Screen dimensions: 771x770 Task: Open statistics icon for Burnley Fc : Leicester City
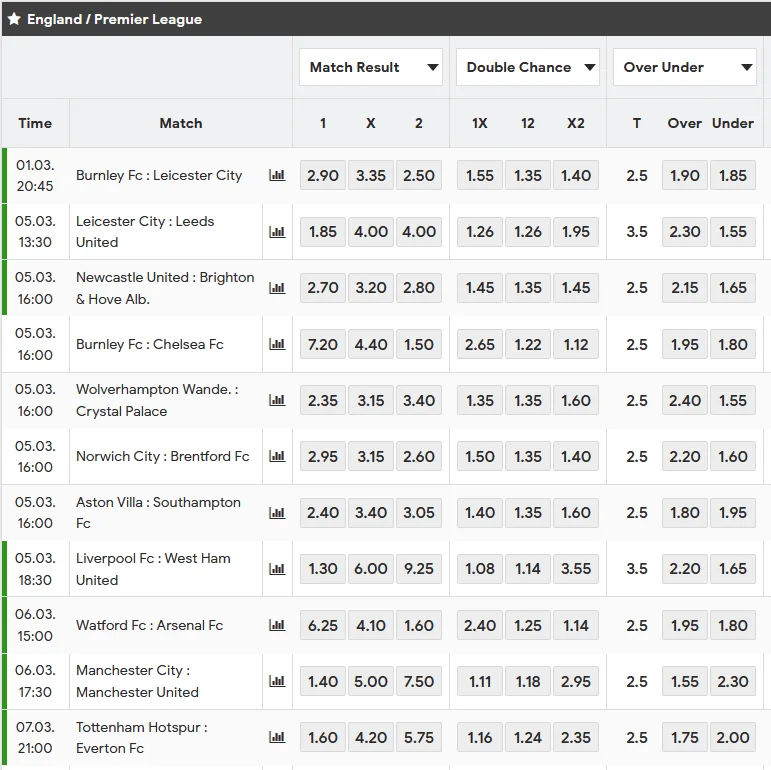[277, 176]
